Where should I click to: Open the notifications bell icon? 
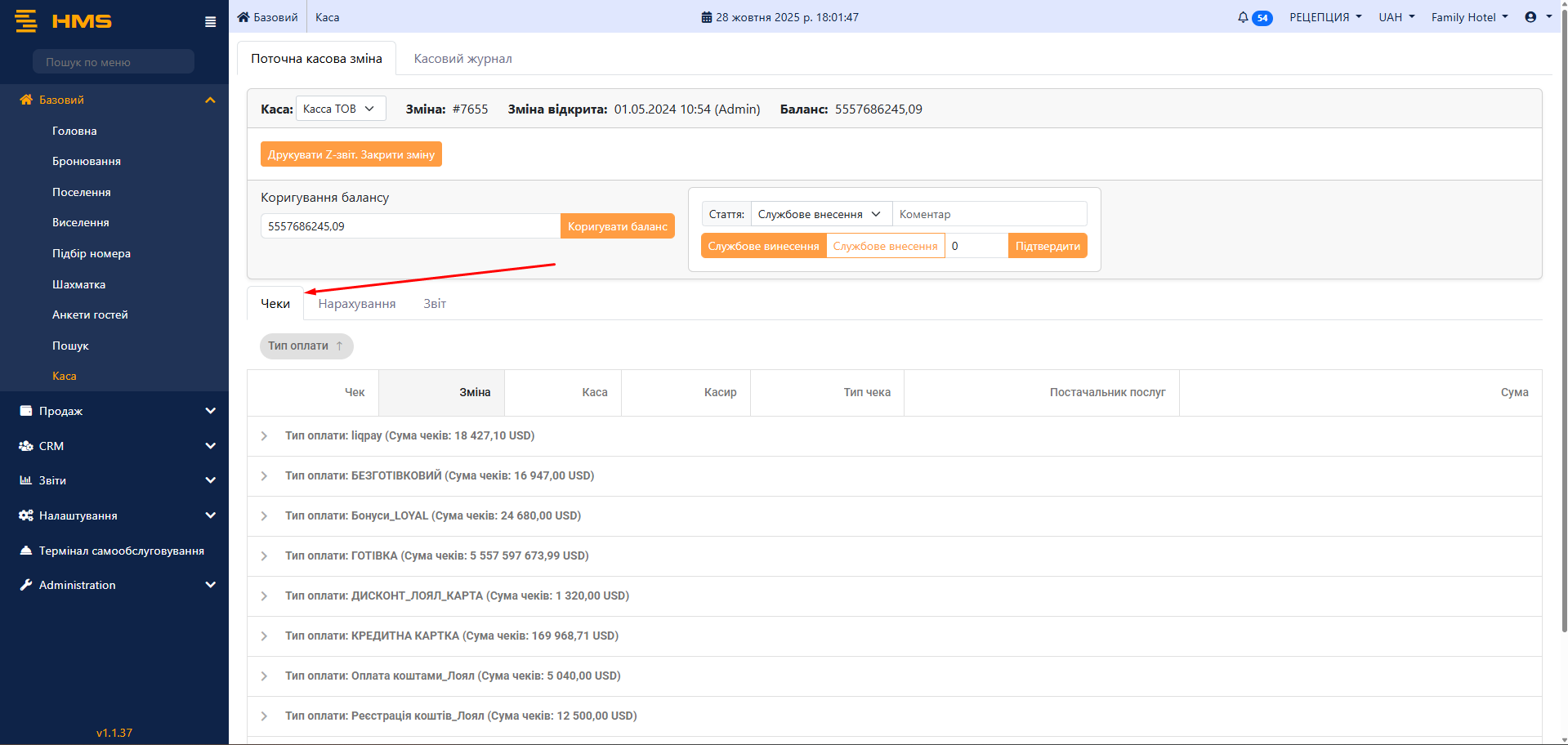1243,17
